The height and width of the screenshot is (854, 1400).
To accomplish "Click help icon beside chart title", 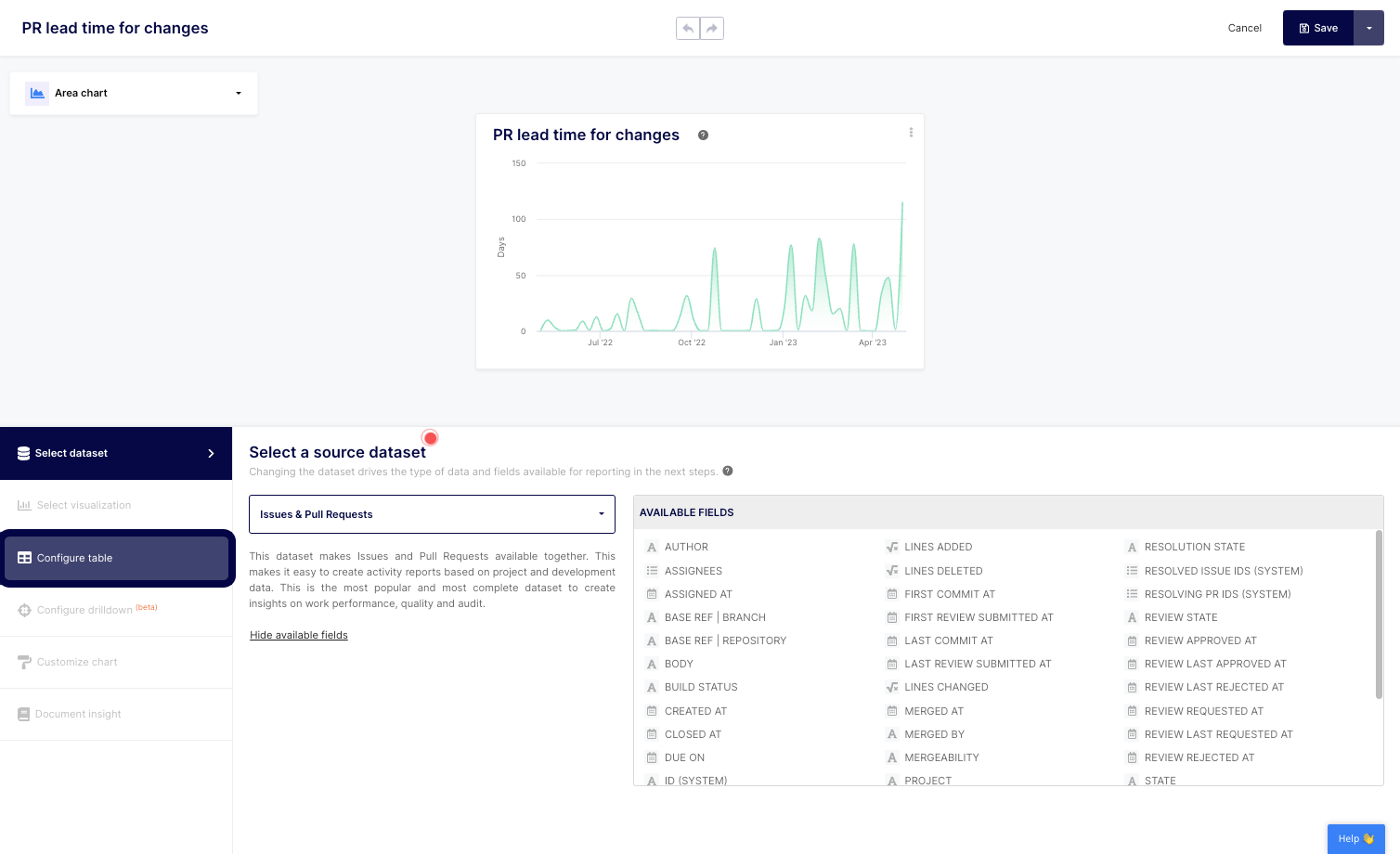I will pos(703,136).
